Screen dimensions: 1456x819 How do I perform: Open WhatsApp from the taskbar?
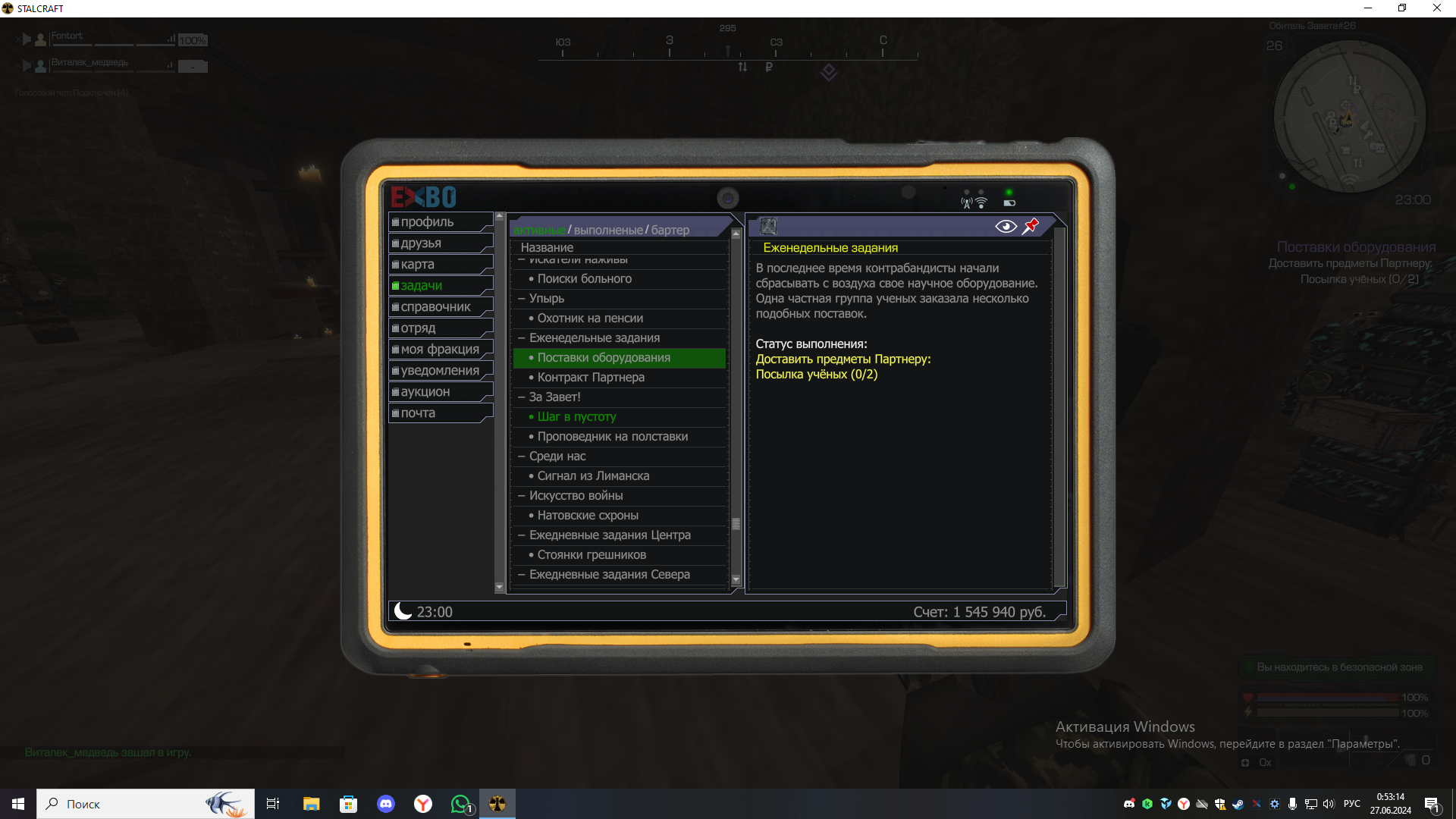click(460, 804)
